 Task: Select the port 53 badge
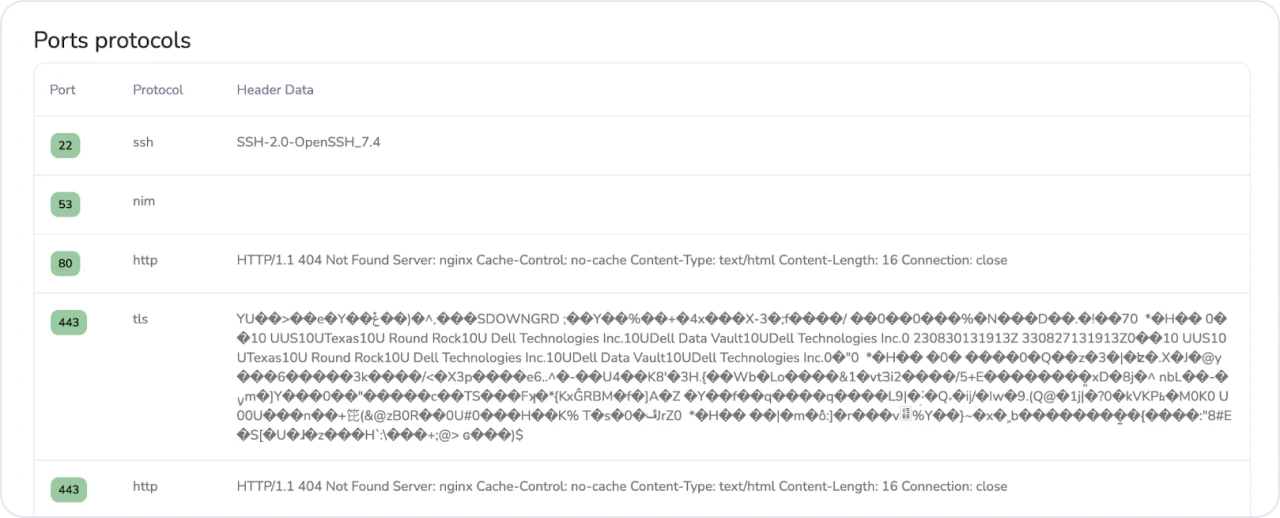(65, 205)
